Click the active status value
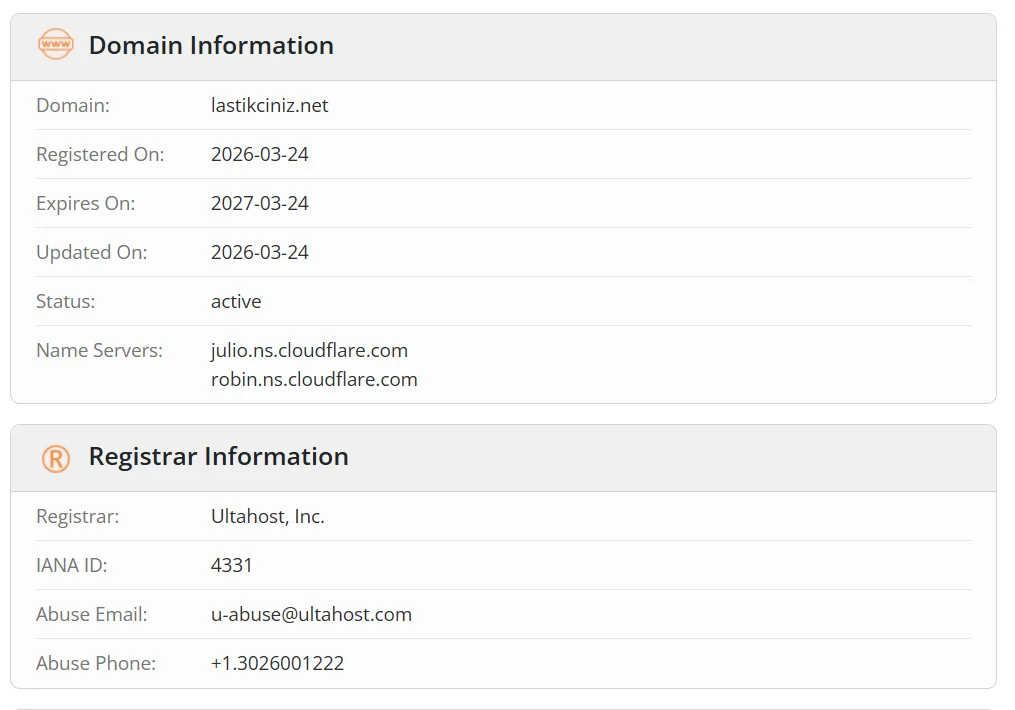Image resolution: width=1015 pixels, height=710 pixels. (x=236, y=301)
